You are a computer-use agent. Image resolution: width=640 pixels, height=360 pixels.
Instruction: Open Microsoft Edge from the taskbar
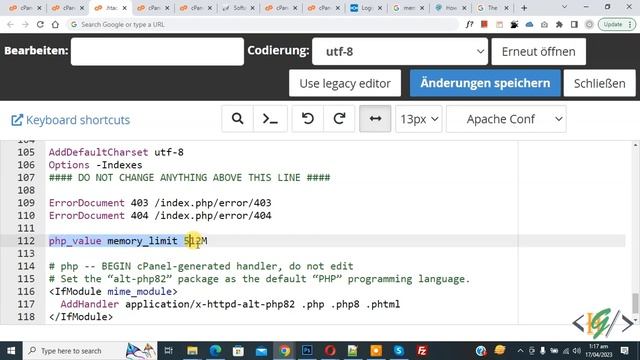tap(216, 351)
